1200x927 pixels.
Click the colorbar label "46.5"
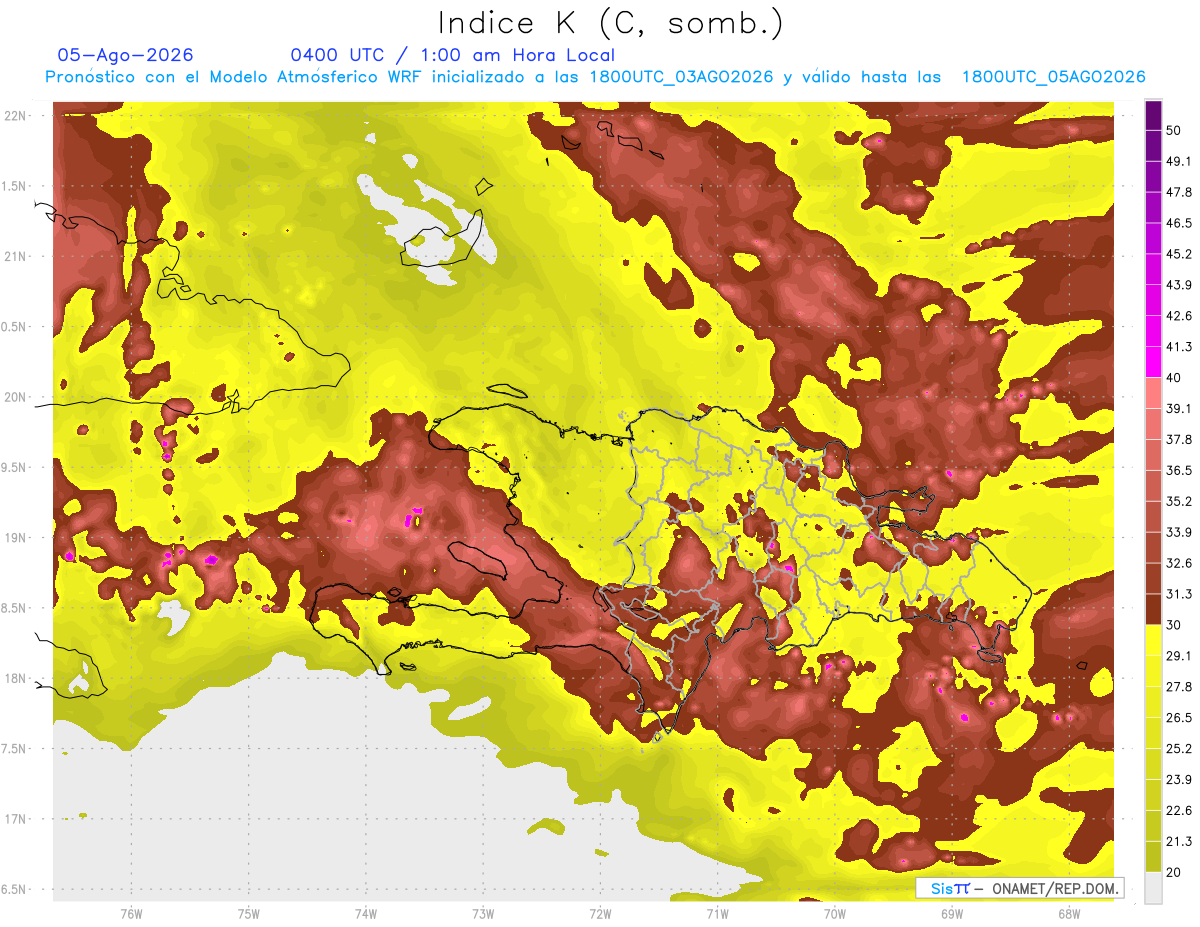pyautogui.click(x=1179, y=223)
